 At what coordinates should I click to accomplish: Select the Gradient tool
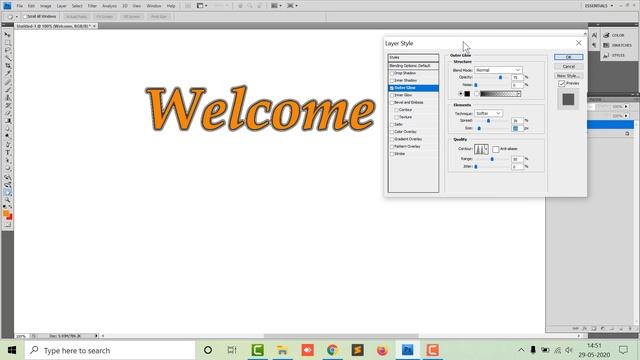(x=7, y=121)
